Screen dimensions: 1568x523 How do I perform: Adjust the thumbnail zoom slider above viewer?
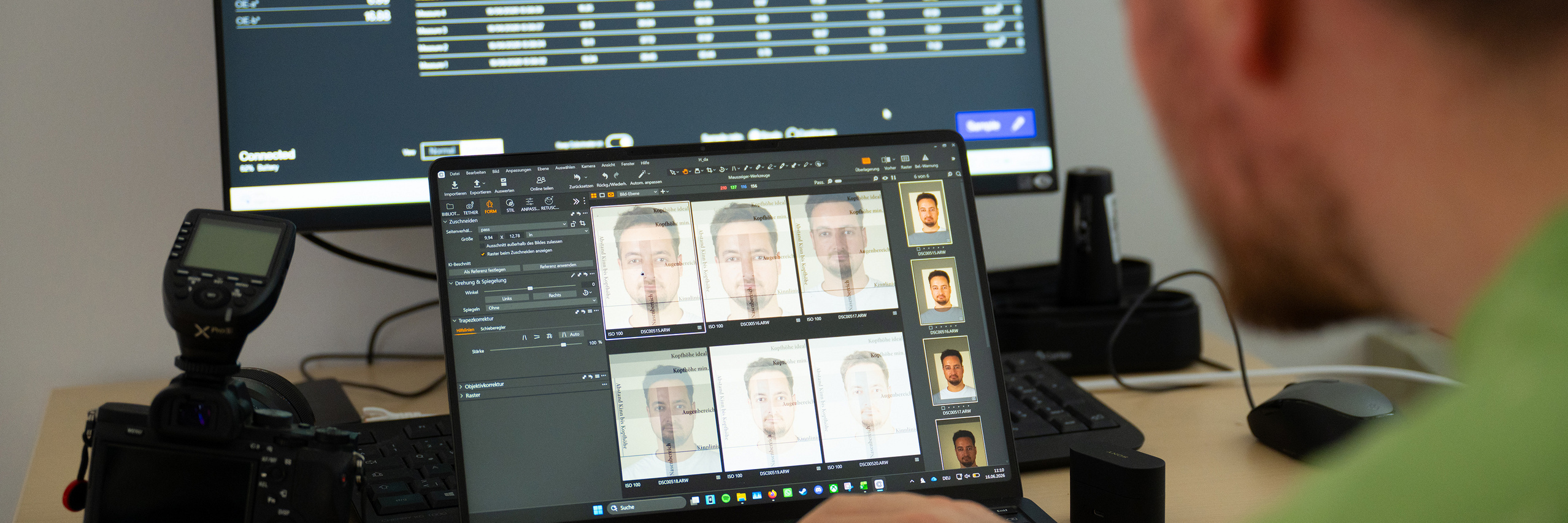click(838, 181)
